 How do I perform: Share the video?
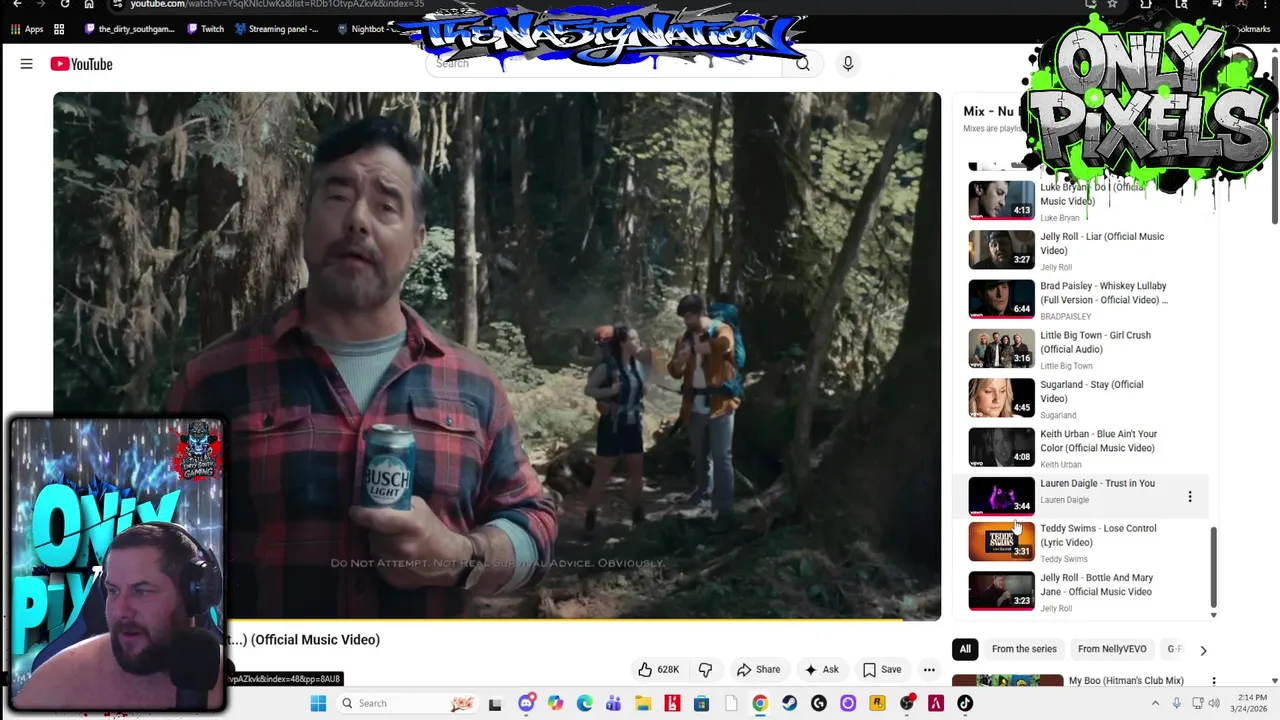758,670
